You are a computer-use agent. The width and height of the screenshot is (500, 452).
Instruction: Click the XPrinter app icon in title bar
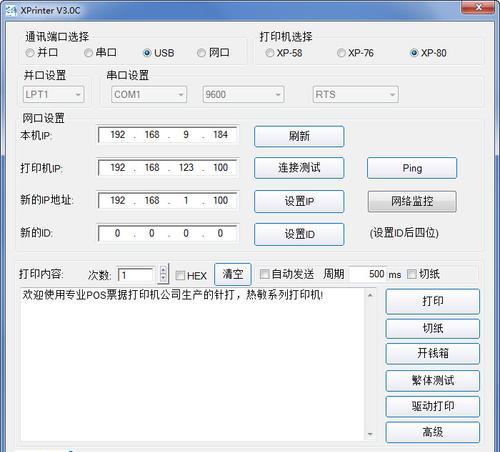pos(11,11)
